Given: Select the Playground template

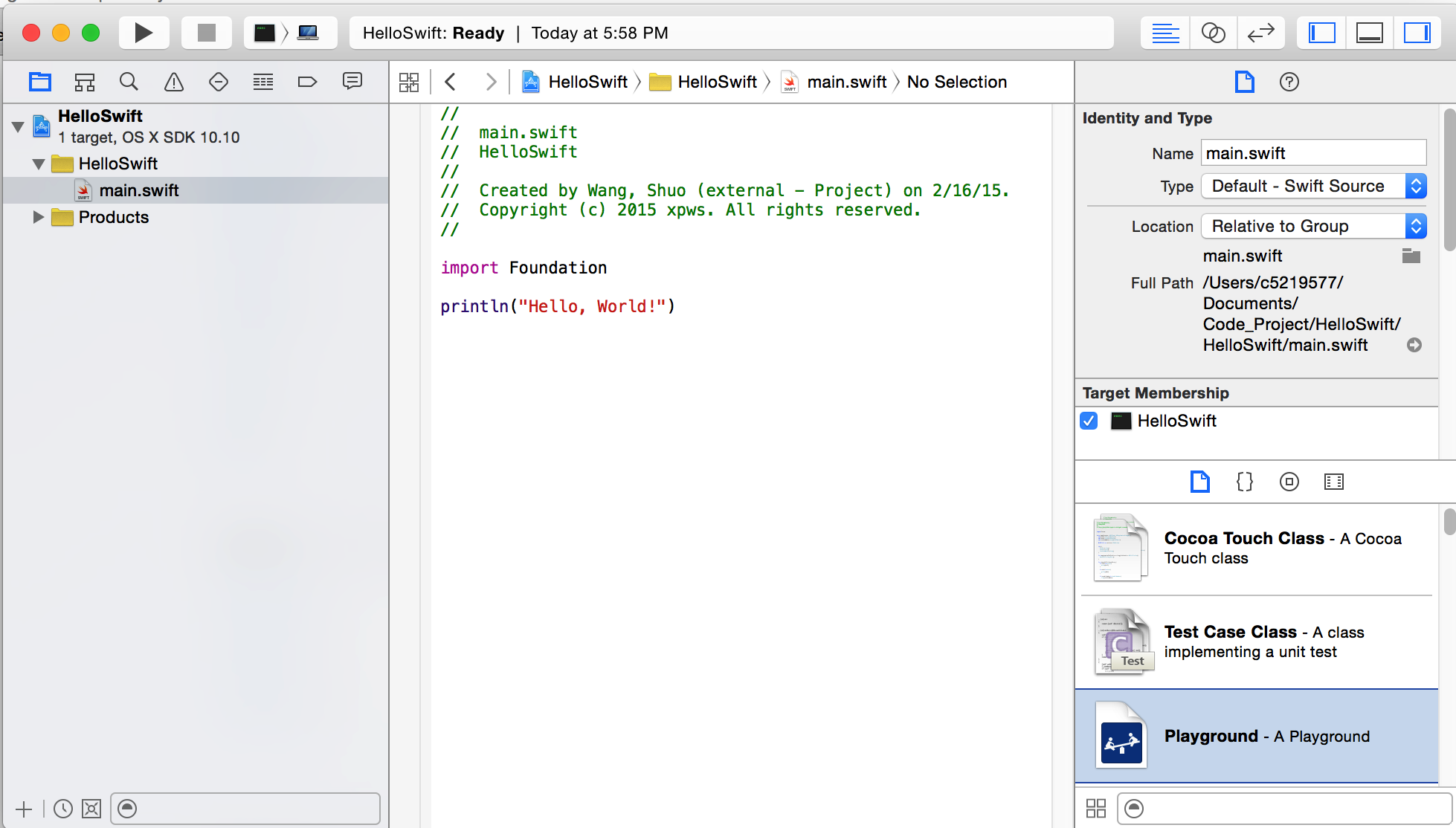Looking at the screenshot, I should [x=1257, y=736].
